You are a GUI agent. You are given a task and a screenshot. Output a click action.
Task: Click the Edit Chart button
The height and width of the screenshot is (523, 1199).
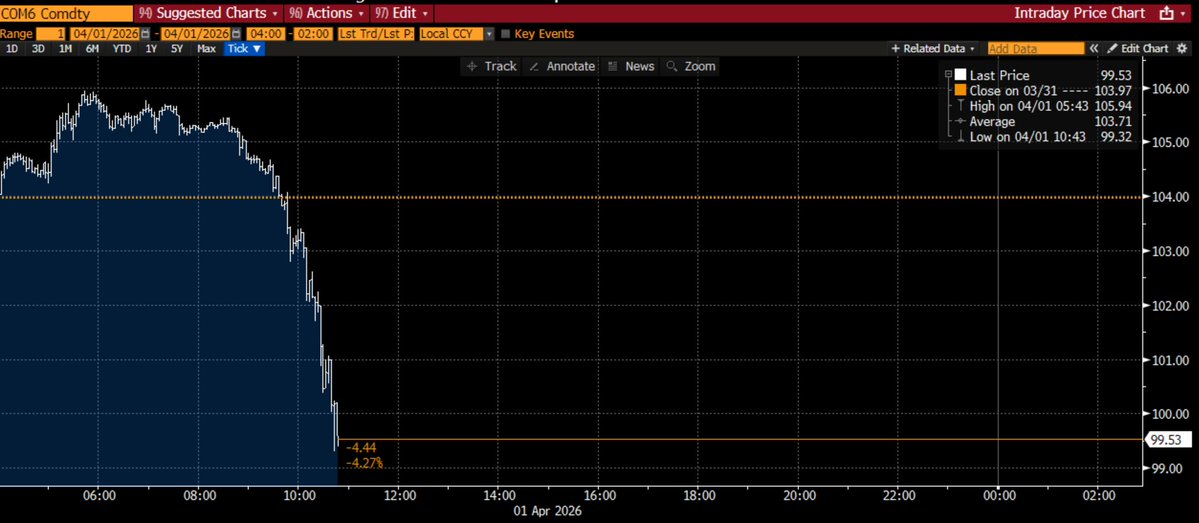click(1138, 48)
